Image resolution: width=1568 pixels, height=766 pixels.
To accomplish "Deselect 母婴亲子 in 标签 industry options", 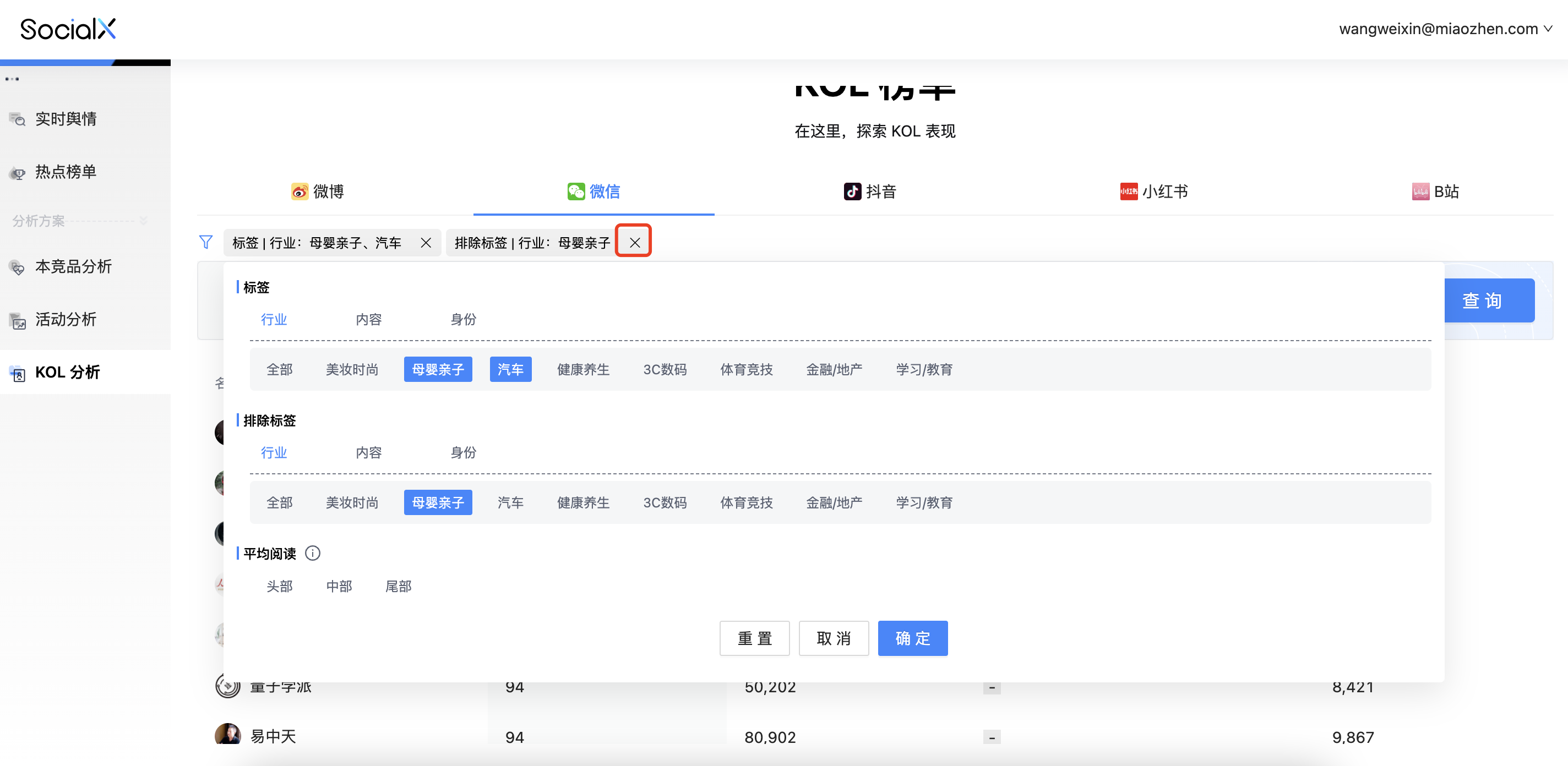I will coord(438,369).
